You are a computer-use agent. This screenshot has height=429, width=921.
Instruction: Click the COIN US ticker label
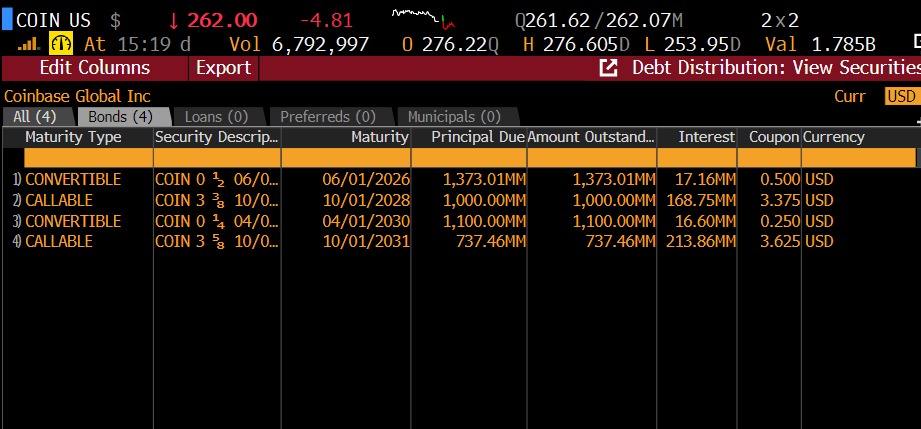tap(53, 21)
